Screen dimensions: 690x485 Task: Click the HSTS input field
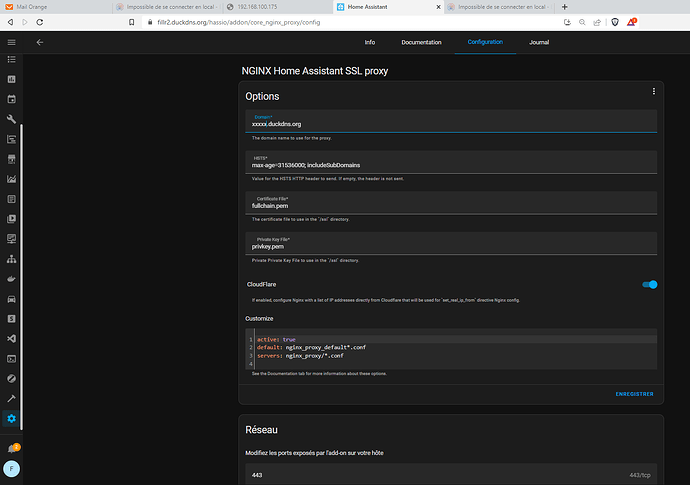tap(451, 162)
